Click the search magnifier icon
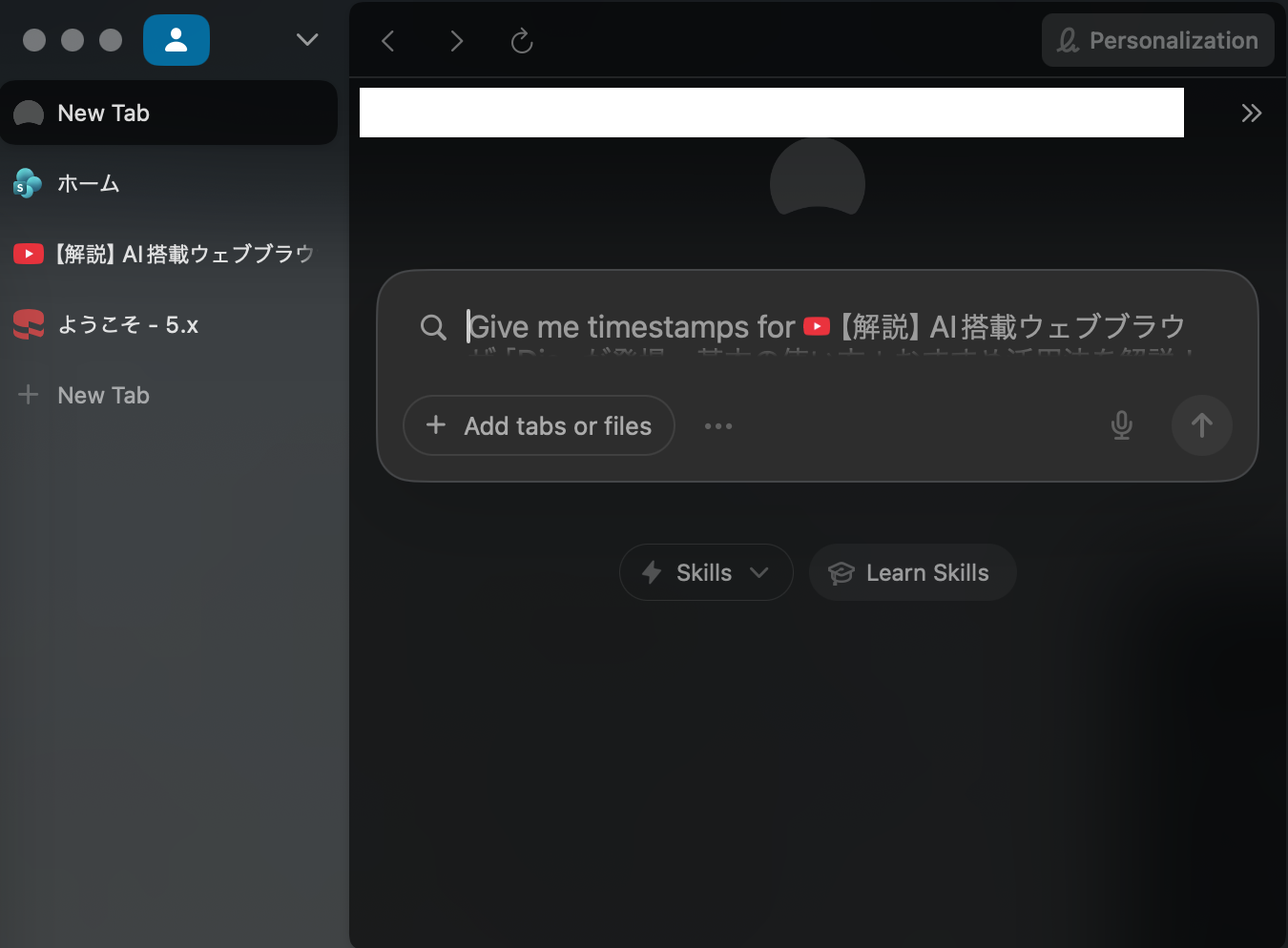1288x948 pixels. pyautogui.click(x=433, y=327)
